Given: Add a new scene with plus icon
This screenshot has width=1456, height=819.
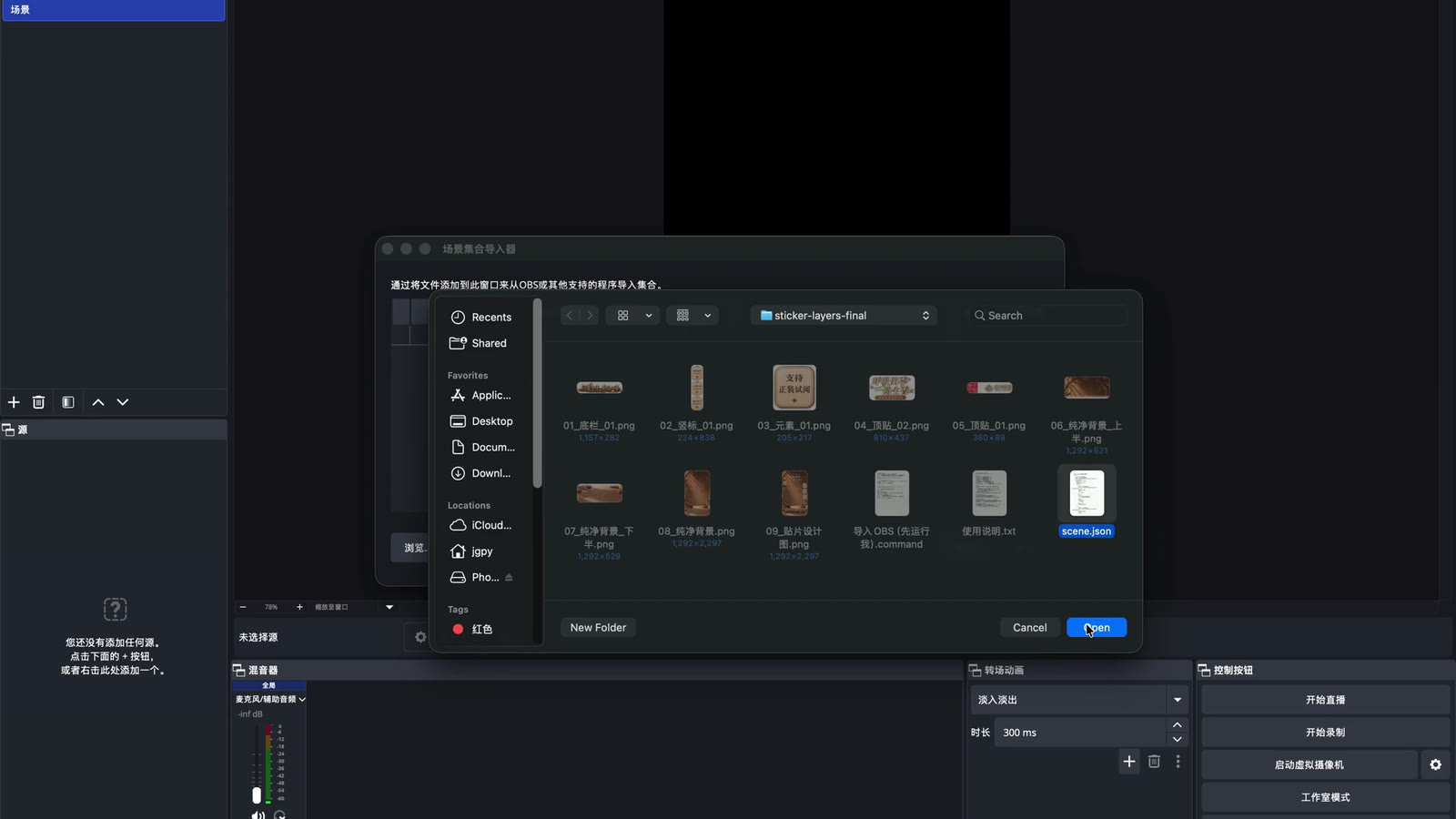Looking at the screenshot, I should coord(14,402).
